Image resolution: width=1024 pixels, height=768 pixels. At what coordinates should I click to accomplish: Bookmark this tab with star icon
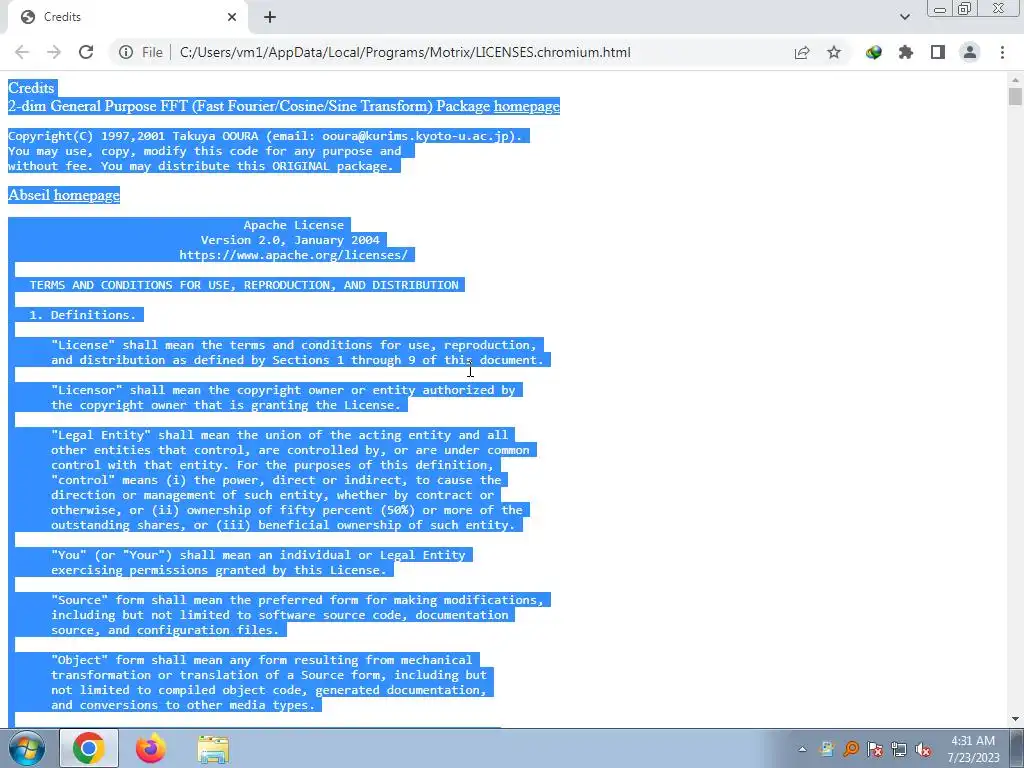point(834,52)
